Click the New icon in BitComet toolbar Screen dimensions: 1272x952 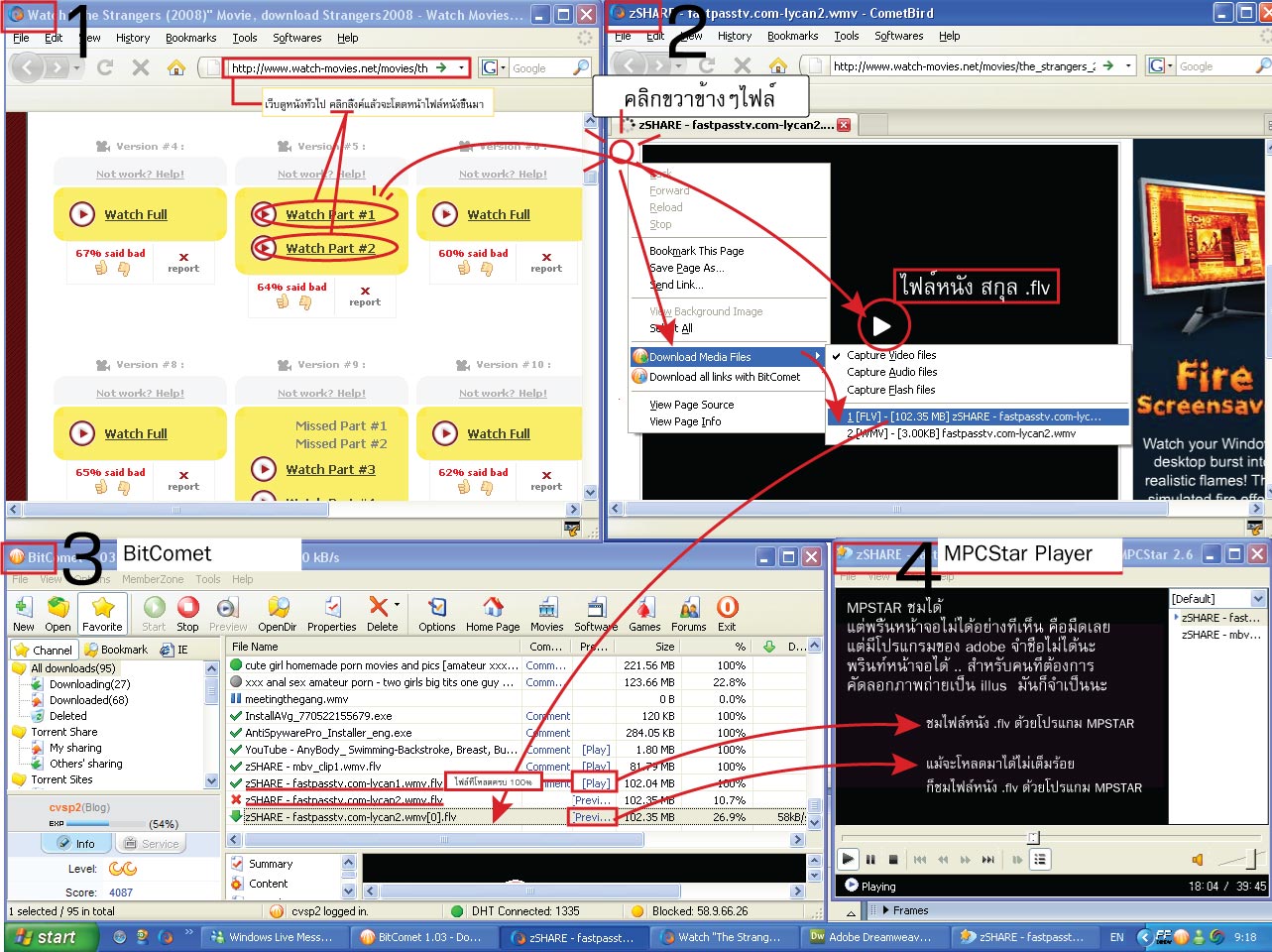(24, 607)
